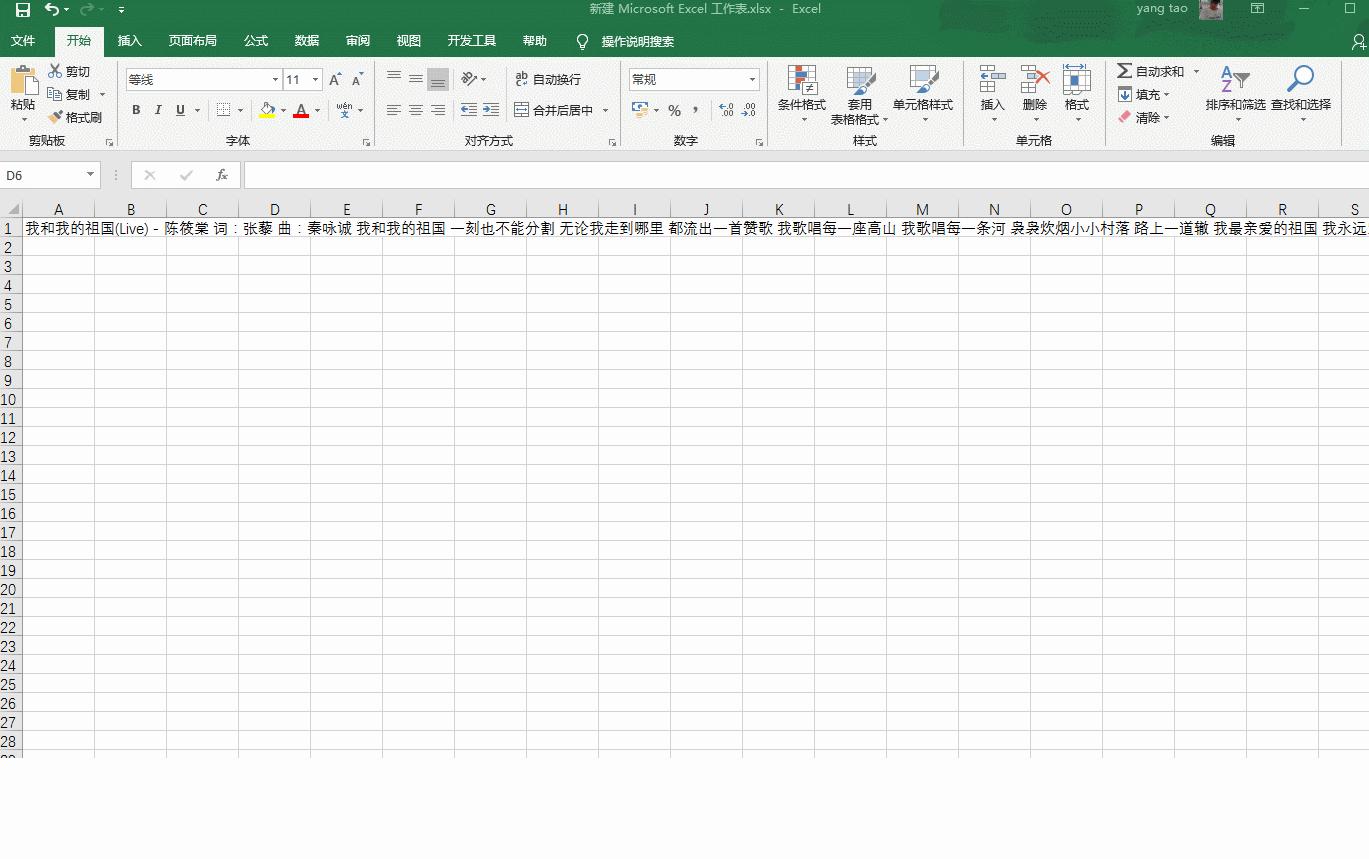Expand the Merge and Center (合并后居中) arrow
Image resolution: width=1369 pixels, height=859 pixels.
[605, 110]
